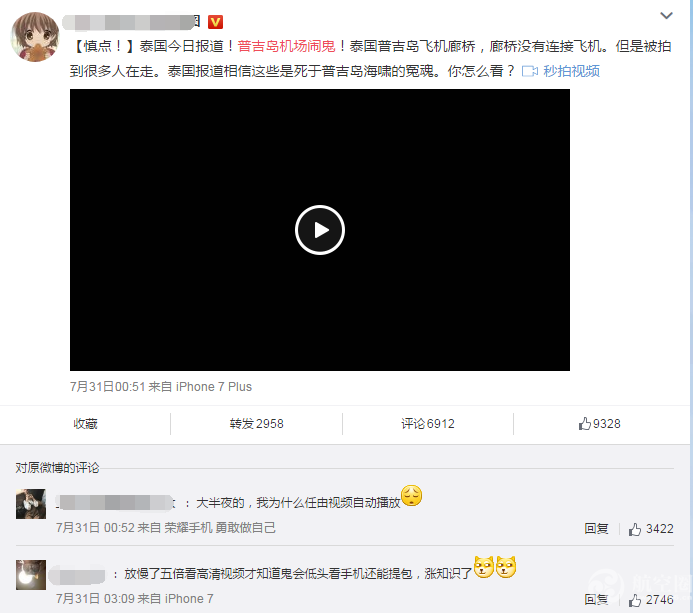Open first commenter's avatar thumbnail
This screenshot has height=613, width=693.
pos(31,504)
